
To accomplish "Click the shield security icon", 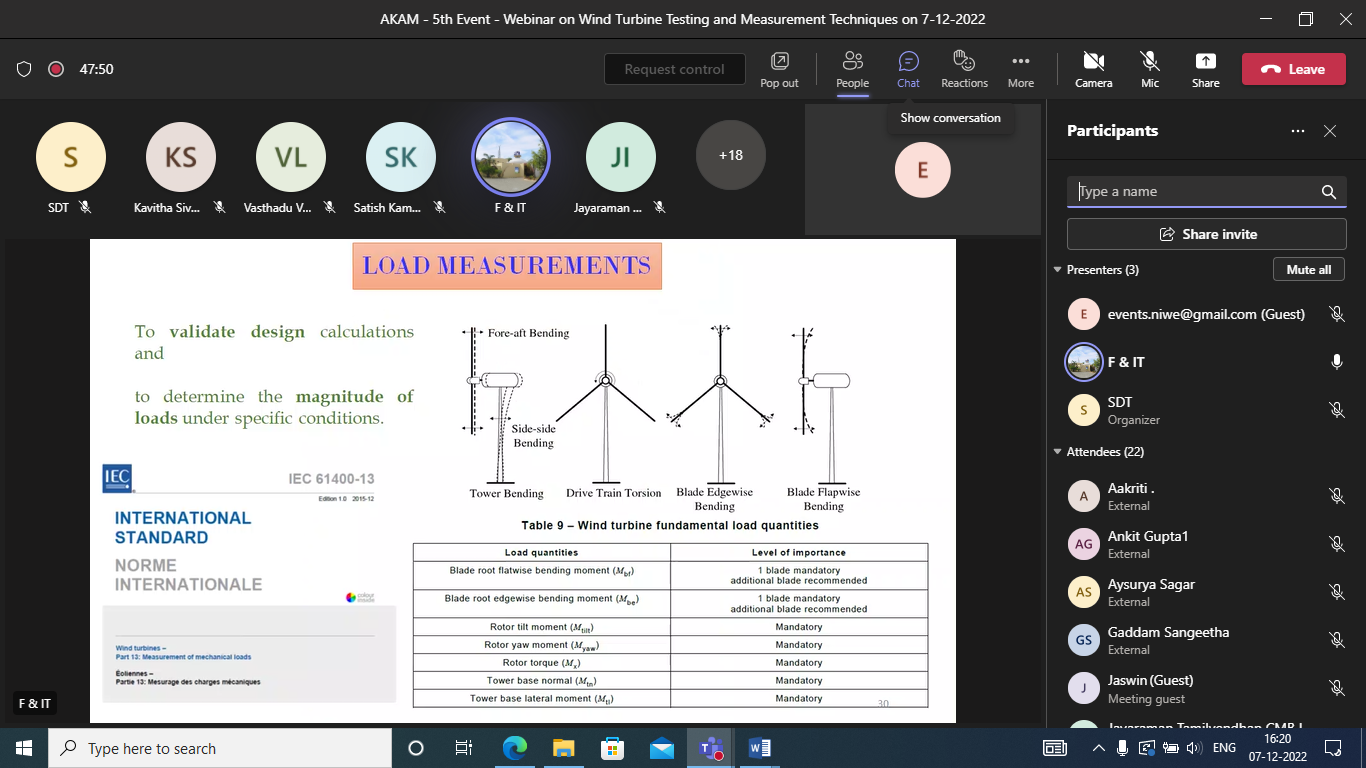I will [x=24, y=69].
